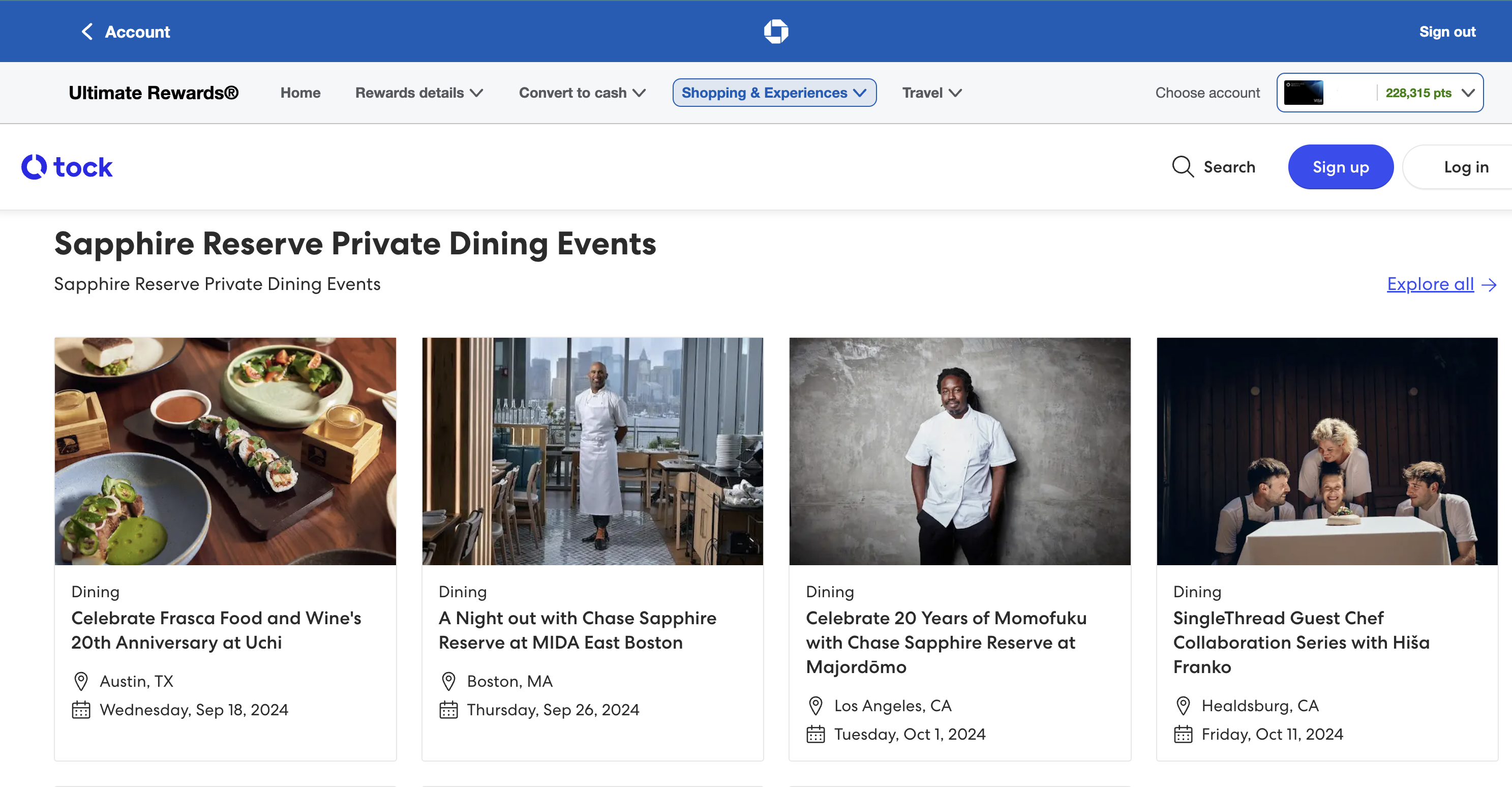Open the Convert to cash menu
This screenshot has height=787, width=1512.
pos(582,93)
